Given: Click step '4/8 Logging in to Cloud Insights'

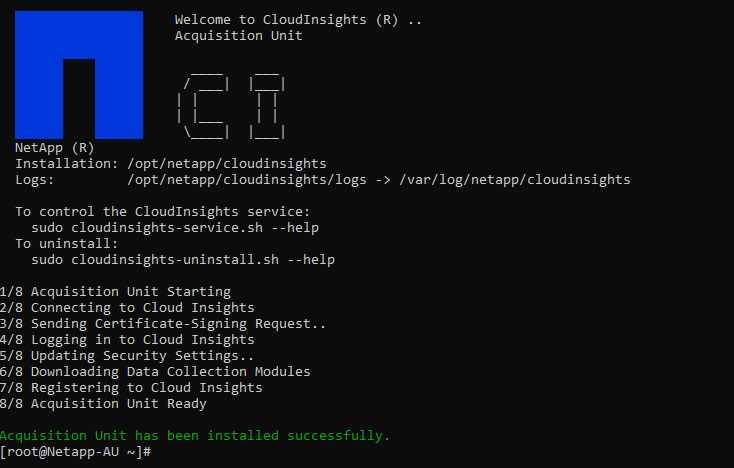Looking at the screenshot, I should (x=127, y=339).
